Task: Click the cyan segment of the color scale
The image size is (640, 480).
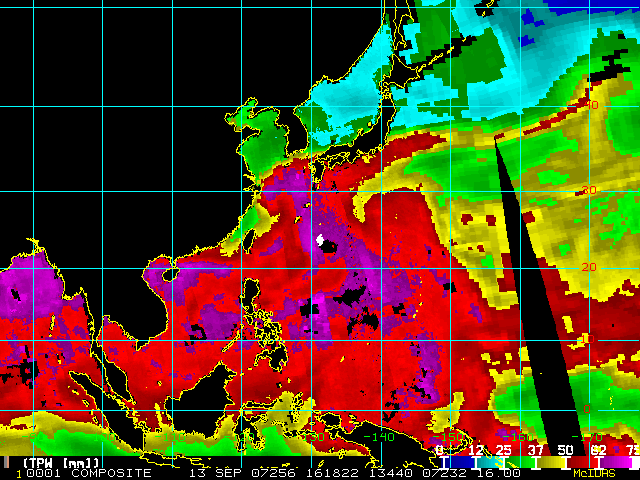Action: point(490,462)
